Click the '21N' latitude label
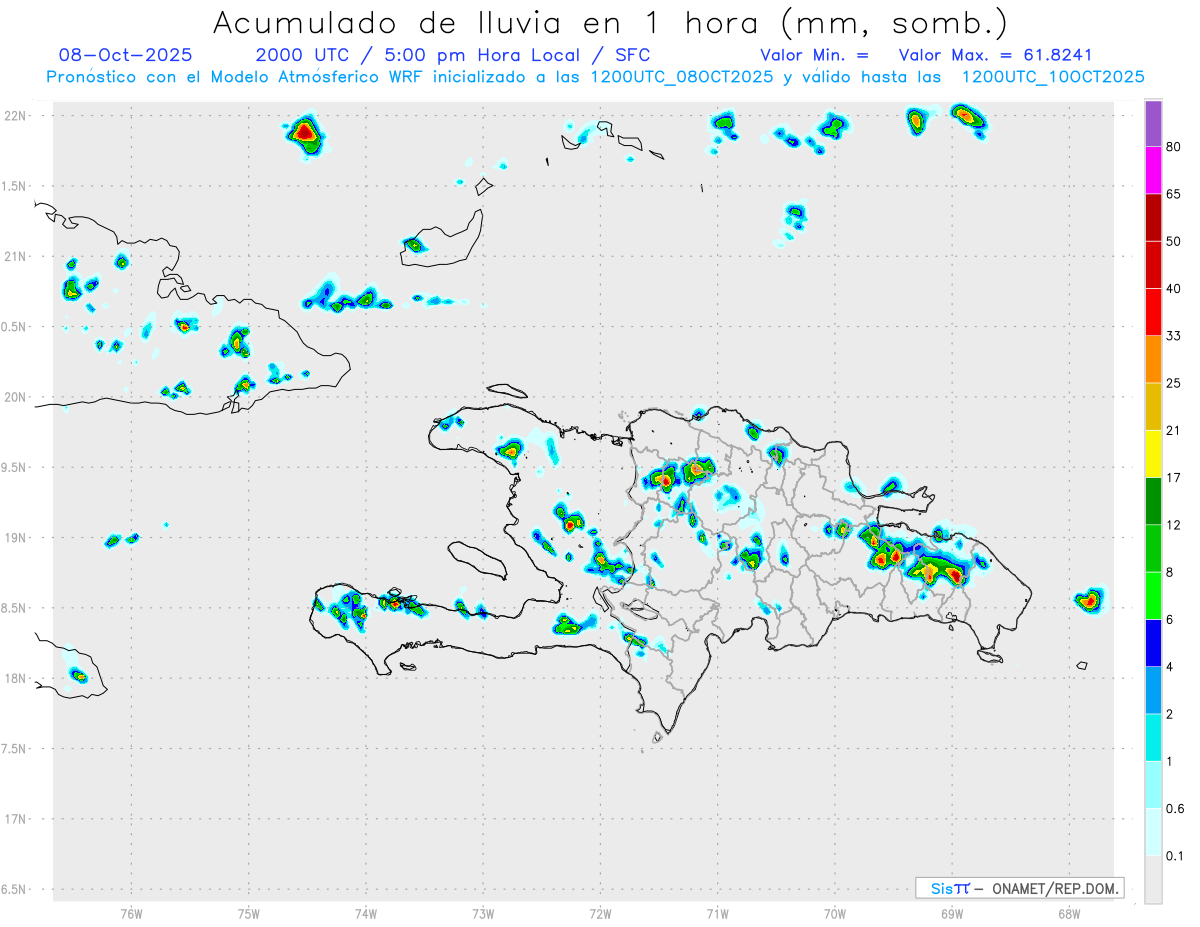 point(15,256)
